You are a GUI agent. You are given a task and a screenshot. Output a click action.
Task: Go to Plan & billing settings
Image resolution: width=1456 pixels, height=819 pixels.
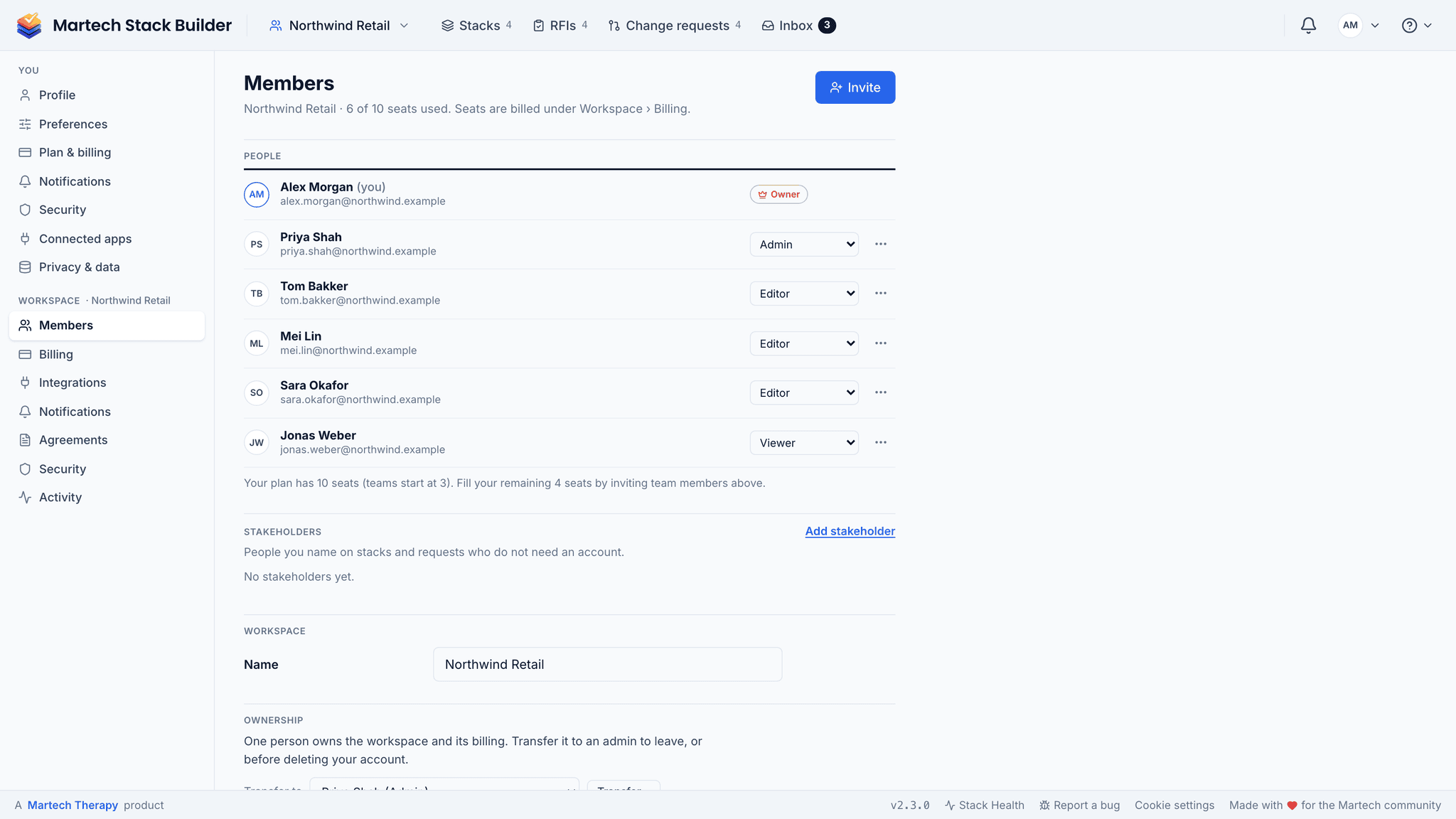107,152
